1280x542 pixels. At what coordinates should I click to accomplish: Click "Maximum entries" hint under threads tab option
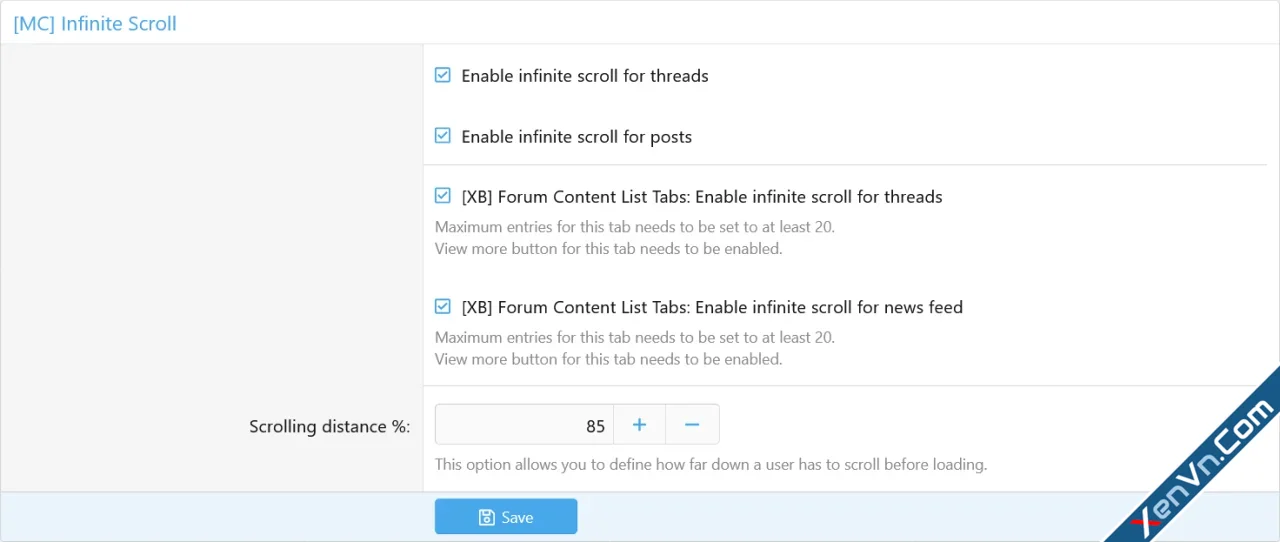pos(635,227)
